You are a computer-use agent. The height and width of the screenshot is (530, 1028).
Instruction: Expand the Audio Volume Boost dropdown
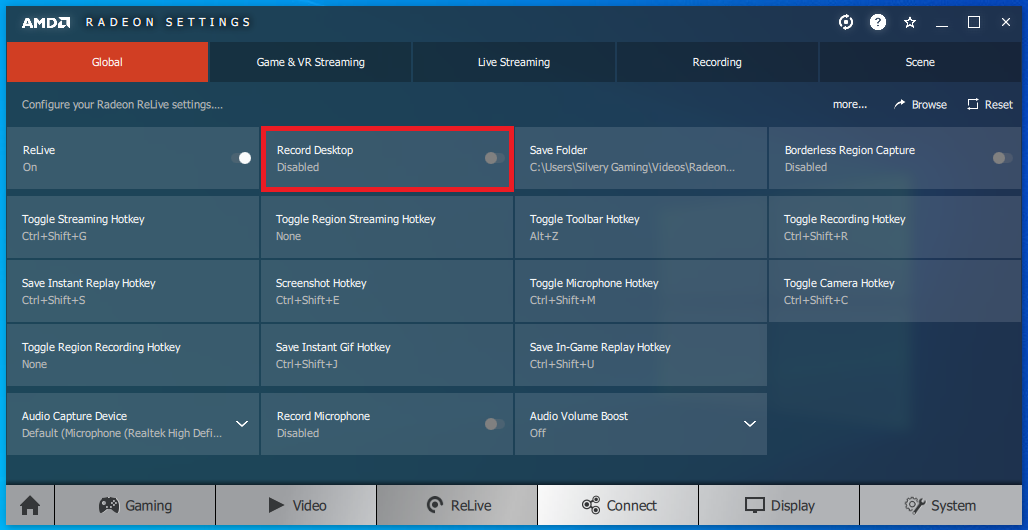pyautogui.click(x=750, y=424)
